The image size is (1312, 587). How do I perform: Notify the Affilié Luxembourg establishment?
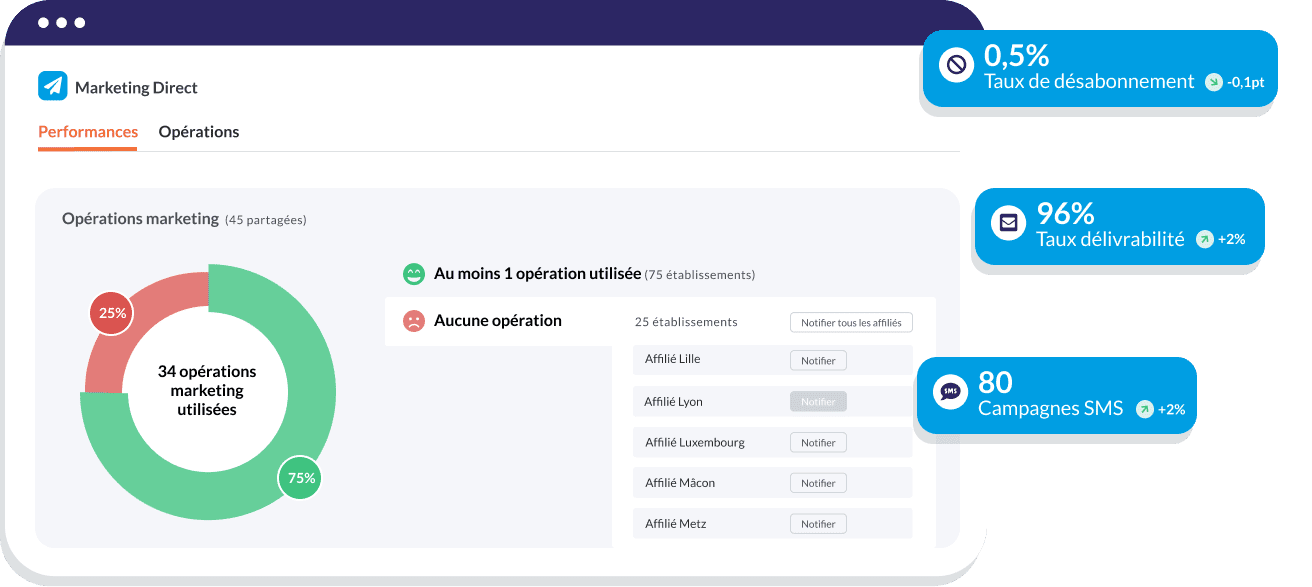click(818, 442)
